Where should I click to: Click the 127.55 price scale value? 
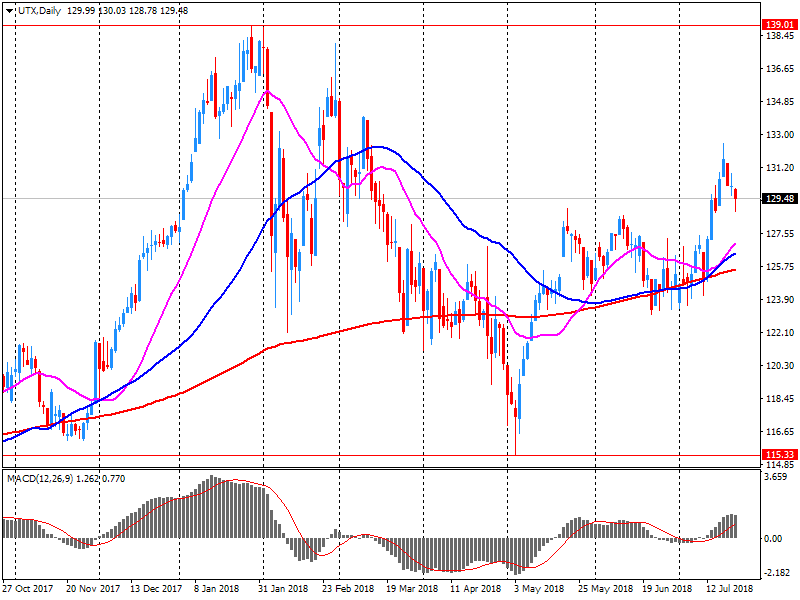[x=780, y=234]
